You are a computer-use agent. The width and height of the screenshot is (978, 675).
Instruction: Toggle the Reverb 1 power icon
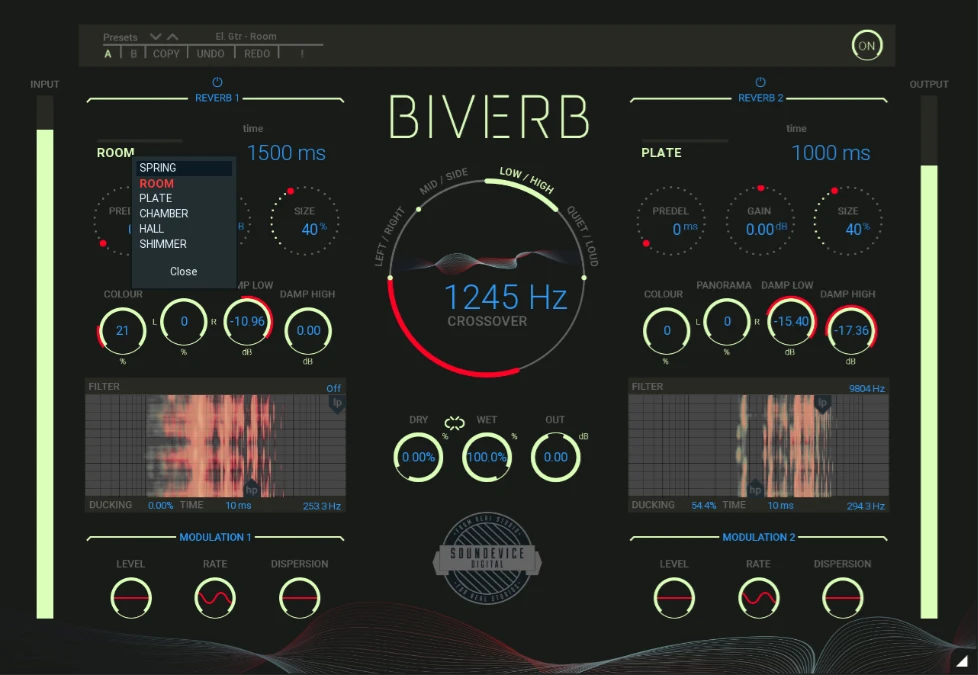pos(217,82)
